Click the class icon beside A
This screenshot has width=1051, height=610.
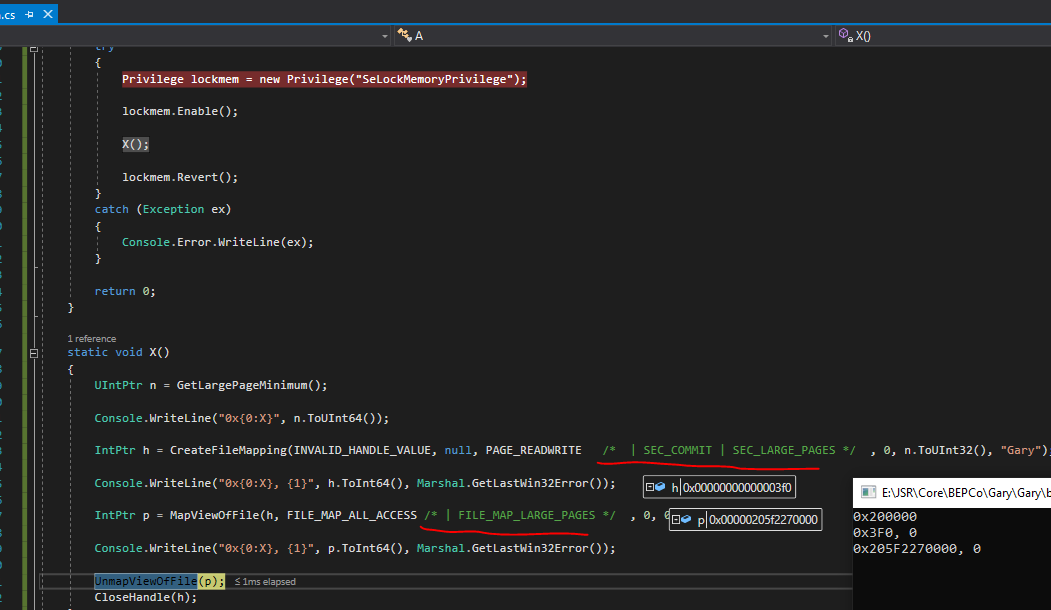coord(404,35)
